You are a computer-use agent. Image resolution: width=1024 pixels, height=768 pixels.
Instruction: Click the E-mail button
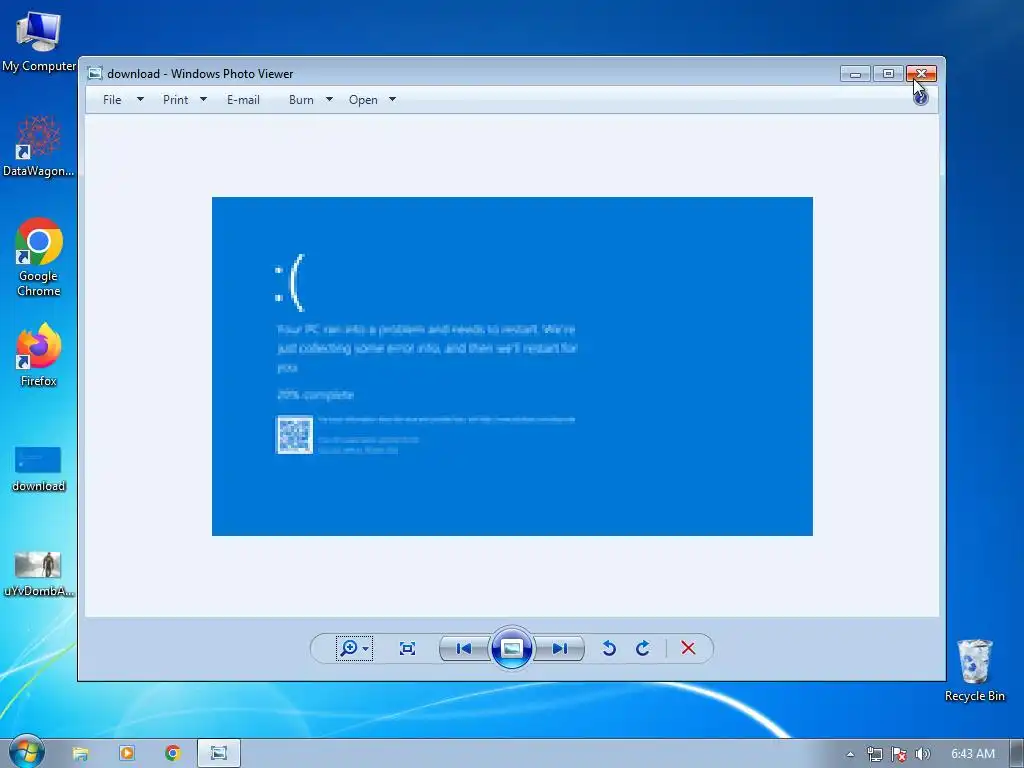pyautogui.click(x=244, y=100)
